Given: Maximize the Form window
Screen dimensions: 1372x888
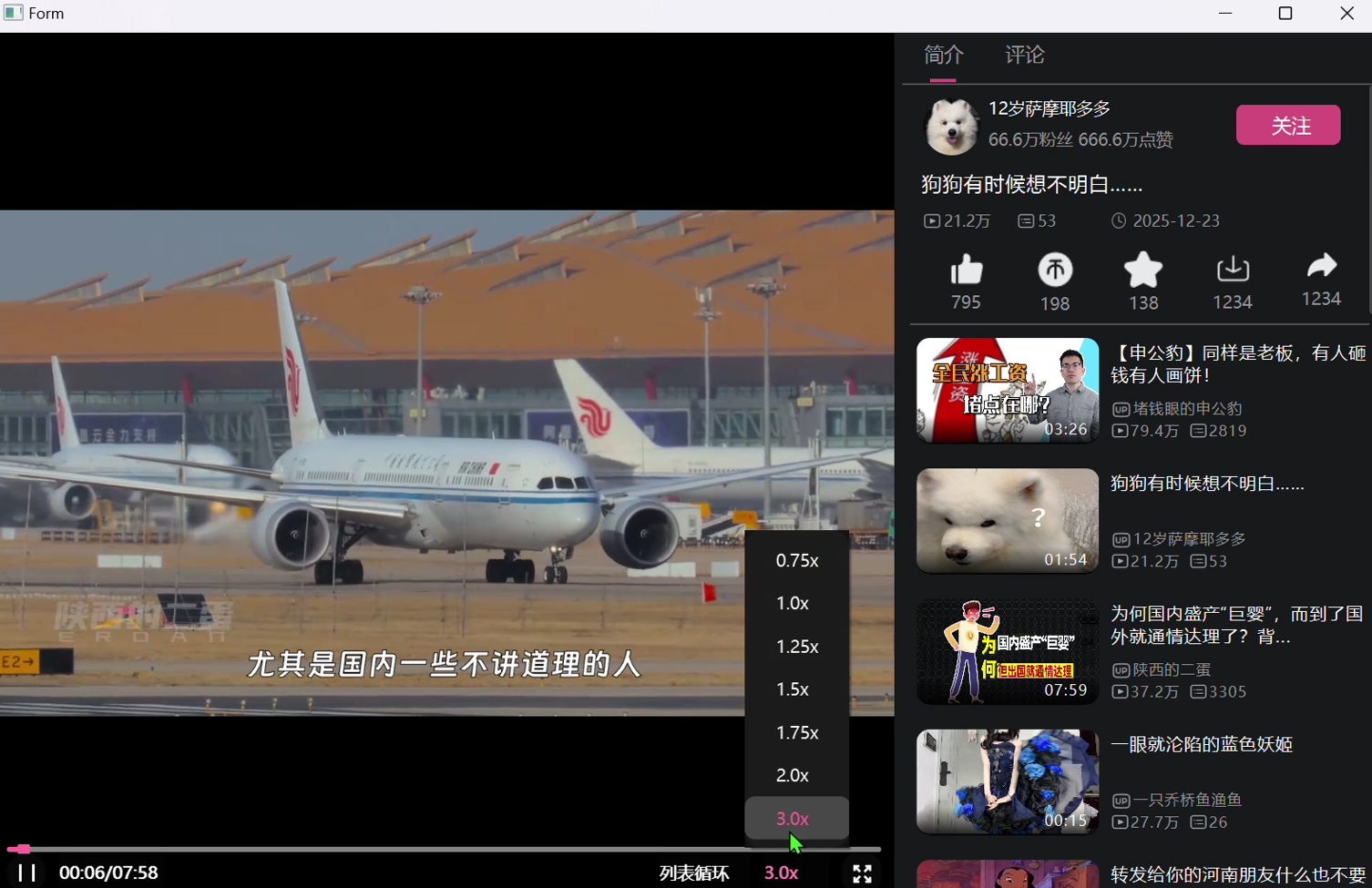Looking at the screenshot, I should (x=1285, y=14).
